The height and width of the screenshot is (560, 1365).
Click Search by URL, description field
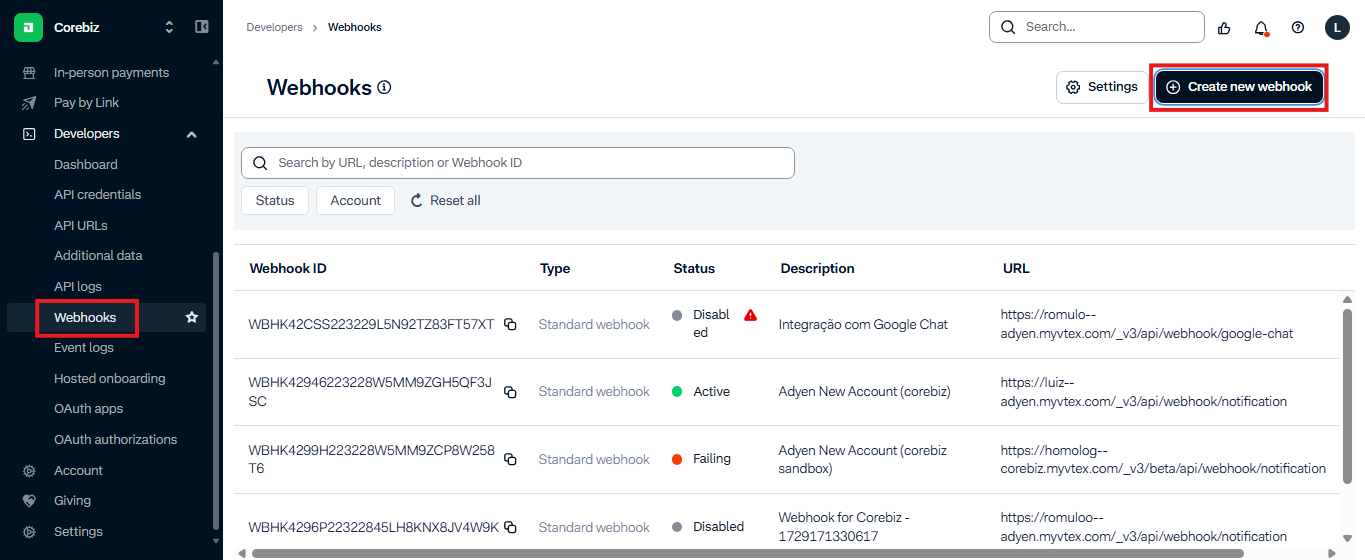point(518,163)
